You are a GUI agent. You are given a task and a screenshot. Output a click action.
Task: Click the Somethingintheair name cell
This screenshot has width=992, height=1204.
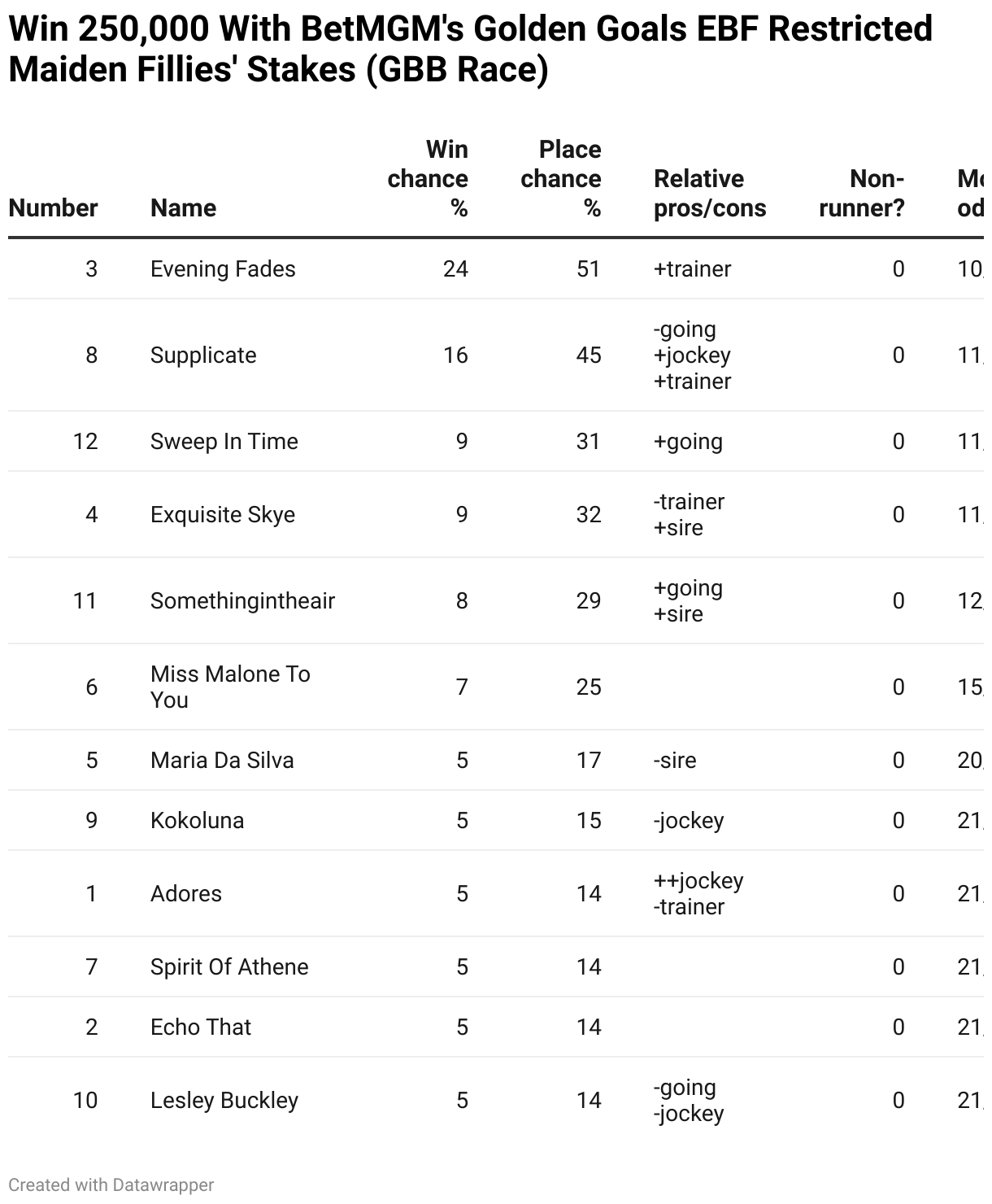242,601
